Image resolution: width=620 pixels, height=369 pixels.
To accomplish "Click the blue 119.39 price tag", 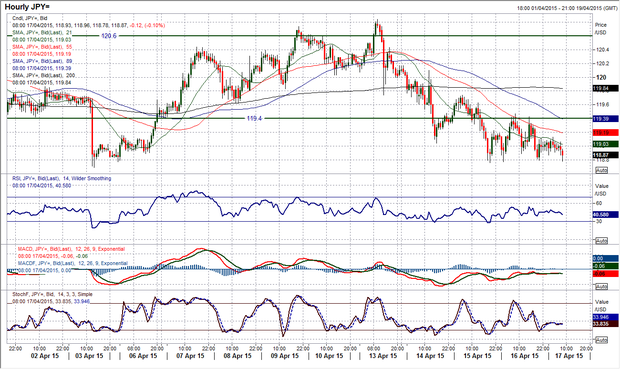I will (x=605, y=119).
